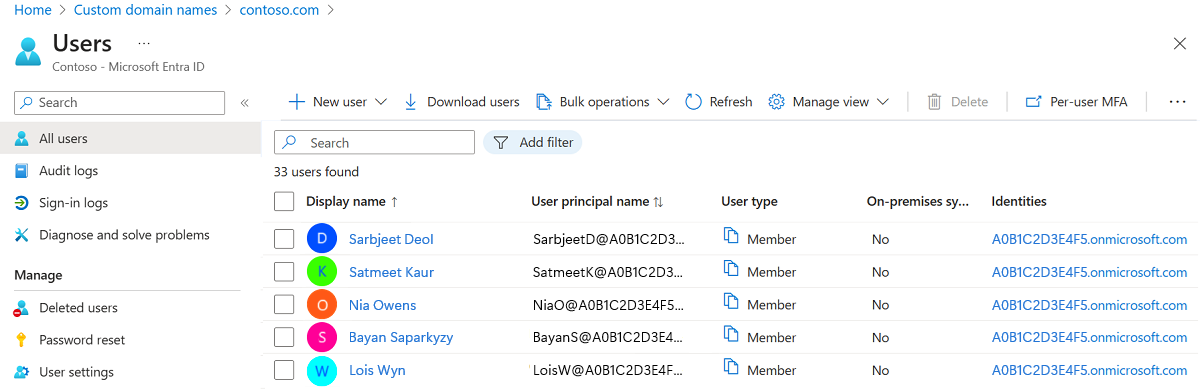Click Sarbjeet Deol's avatar circle
Screen dimensions: 1200x389
click(x=322, y=239)
